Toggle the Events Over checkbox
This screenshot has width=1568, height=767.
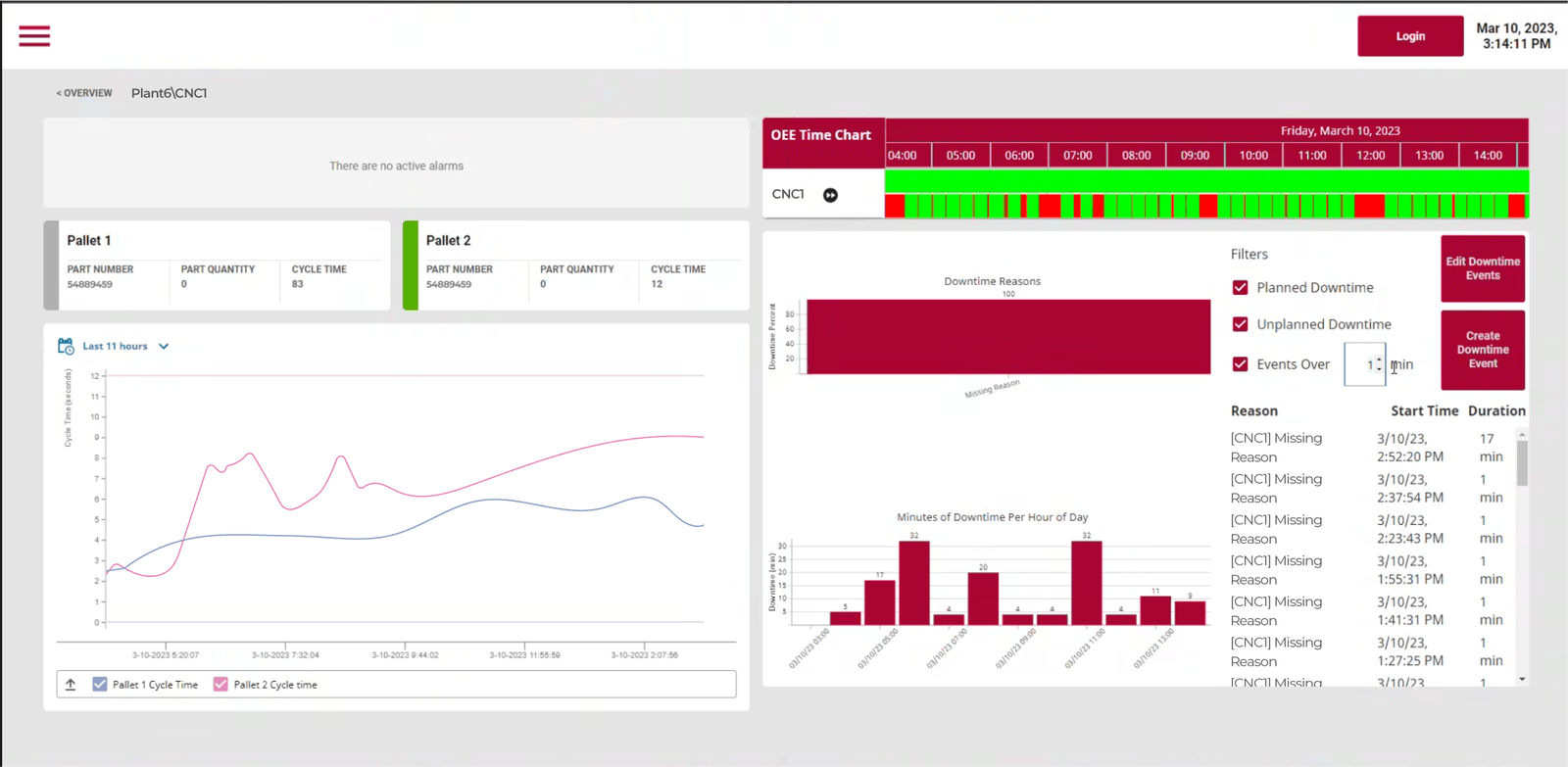click(1240, 364)
